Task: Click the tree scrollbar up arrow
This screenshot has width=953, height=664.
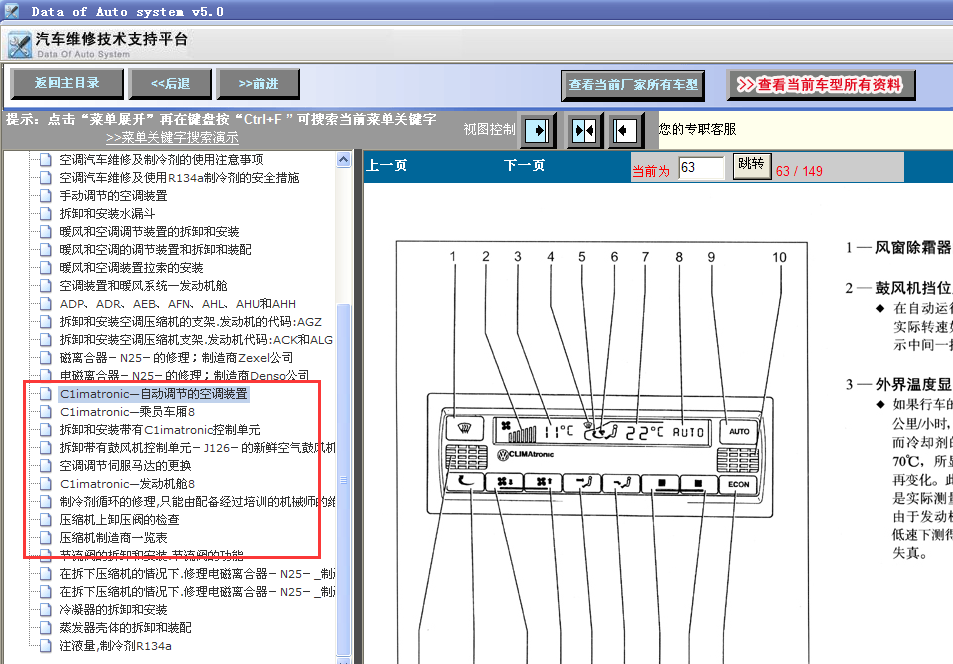Action: pyautogui.click(x=343, y=159)
